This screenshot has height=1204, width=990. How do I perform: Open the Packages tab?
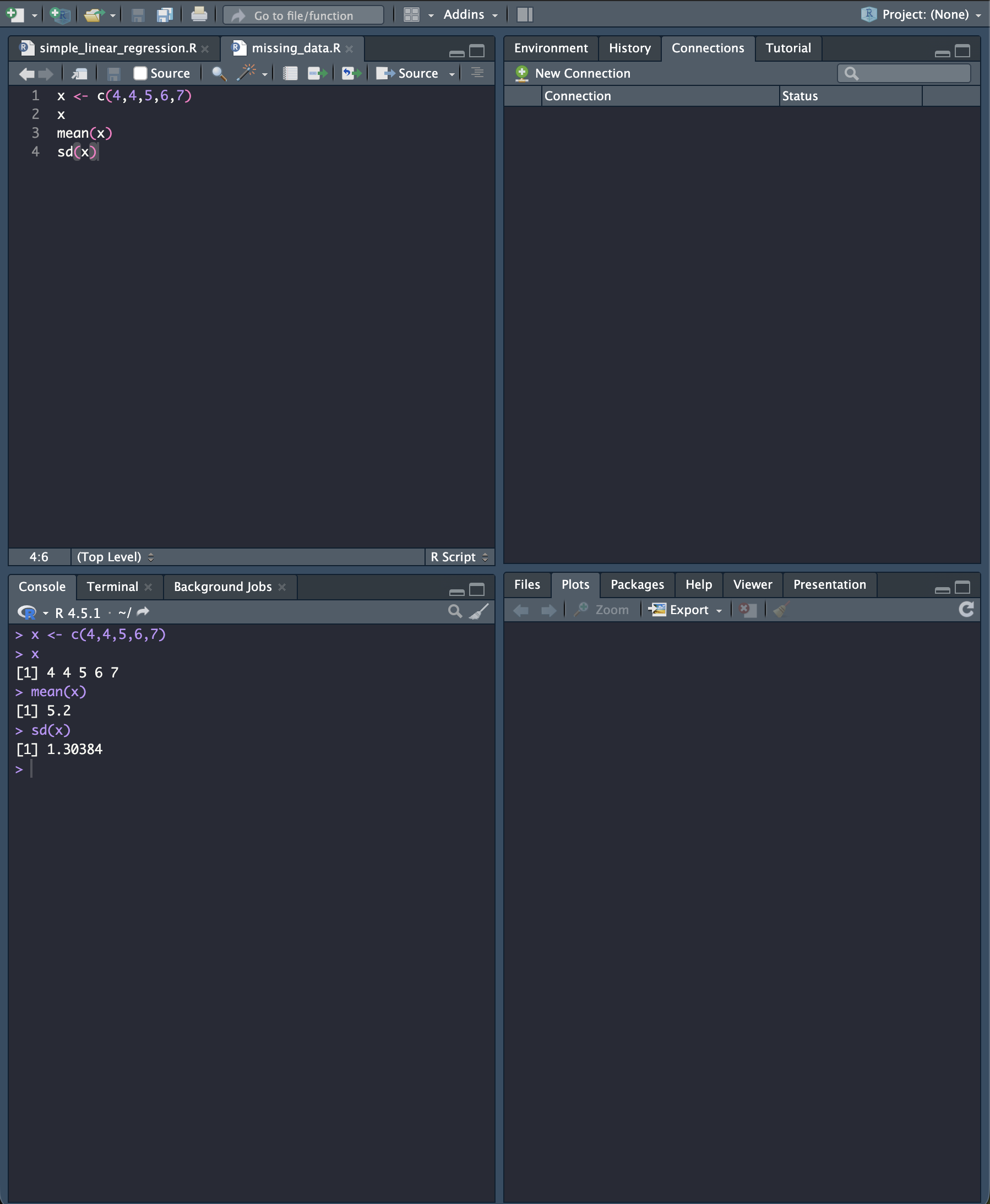[x=637, y=584]
